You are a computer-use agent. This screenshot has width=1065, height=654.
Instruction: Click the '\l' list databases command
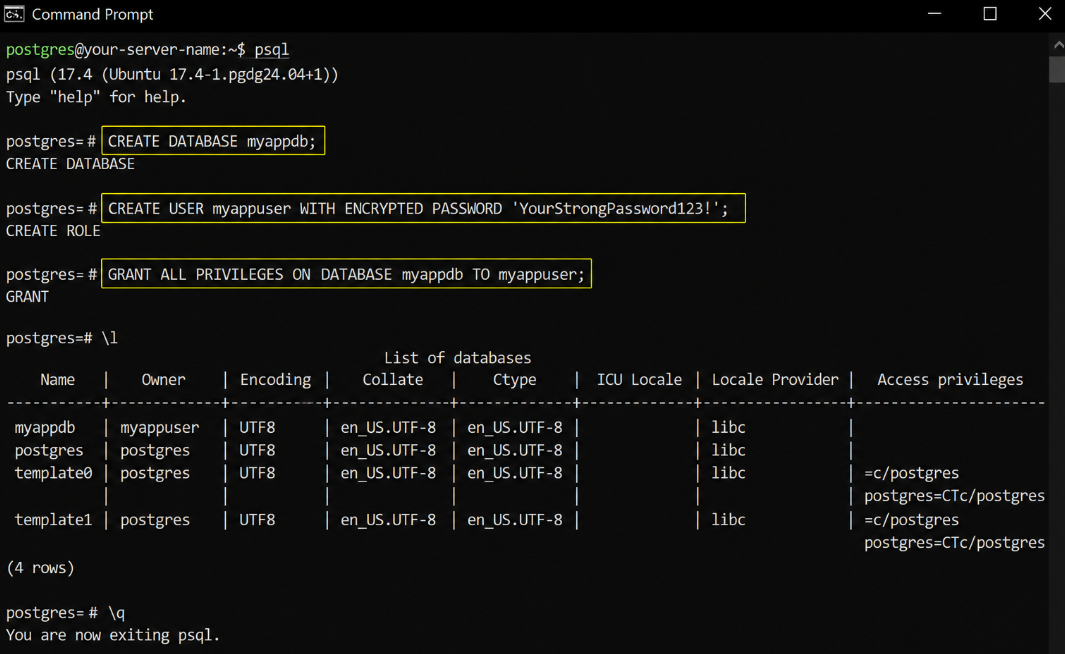(109, 338)
